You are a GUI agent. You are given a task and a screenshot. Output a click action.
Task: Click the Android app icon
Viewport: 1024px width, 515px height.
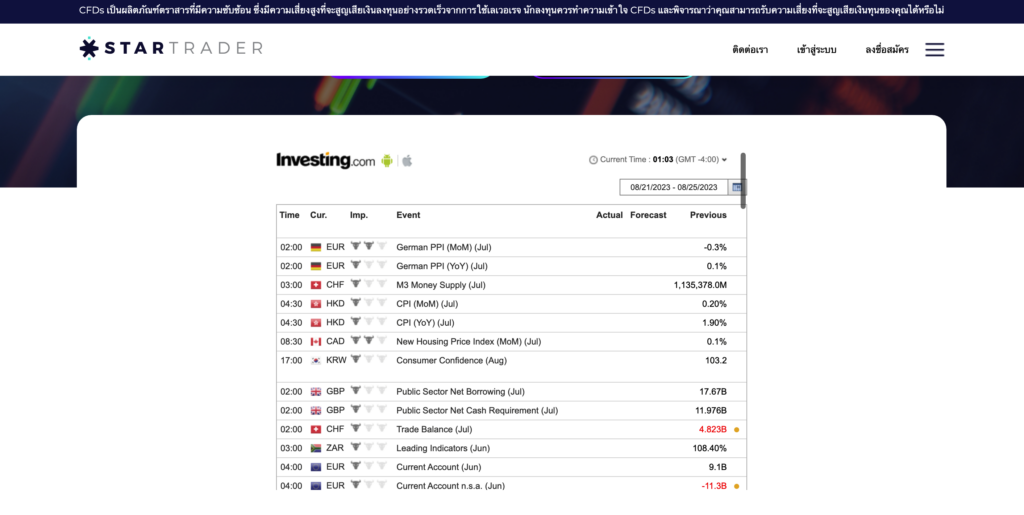tap(387, 161)
